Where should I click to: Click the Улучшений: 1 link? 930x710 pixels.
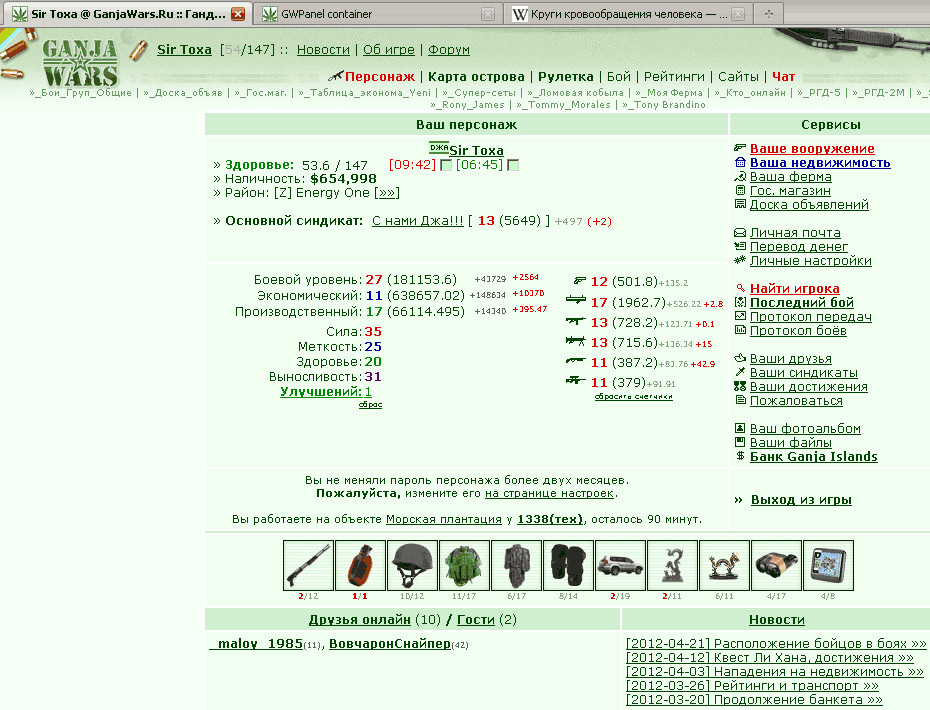click(x=326, y=391)
